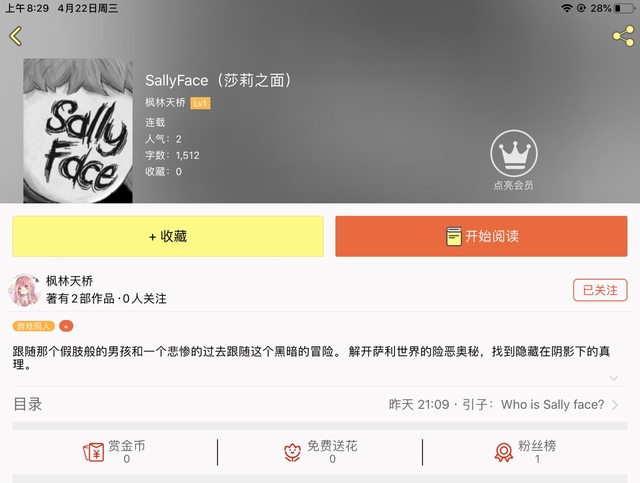640x483 pixels.
Task: Open the author name 枫林天桥 under title
Action: tap(165, 102)
